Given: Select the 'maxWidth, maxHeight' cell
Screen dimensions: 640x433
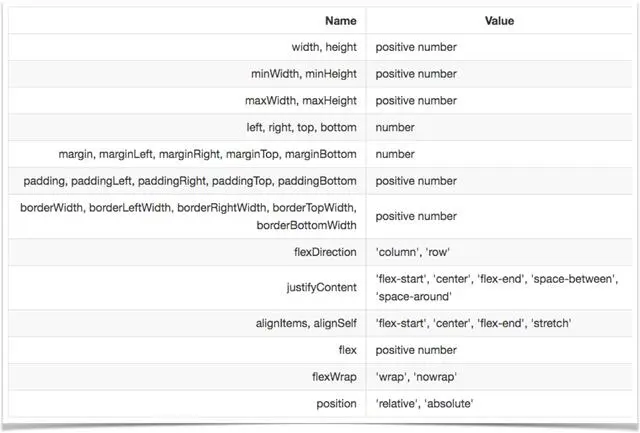Looking at the screenshot, I should tap(301, 101).
